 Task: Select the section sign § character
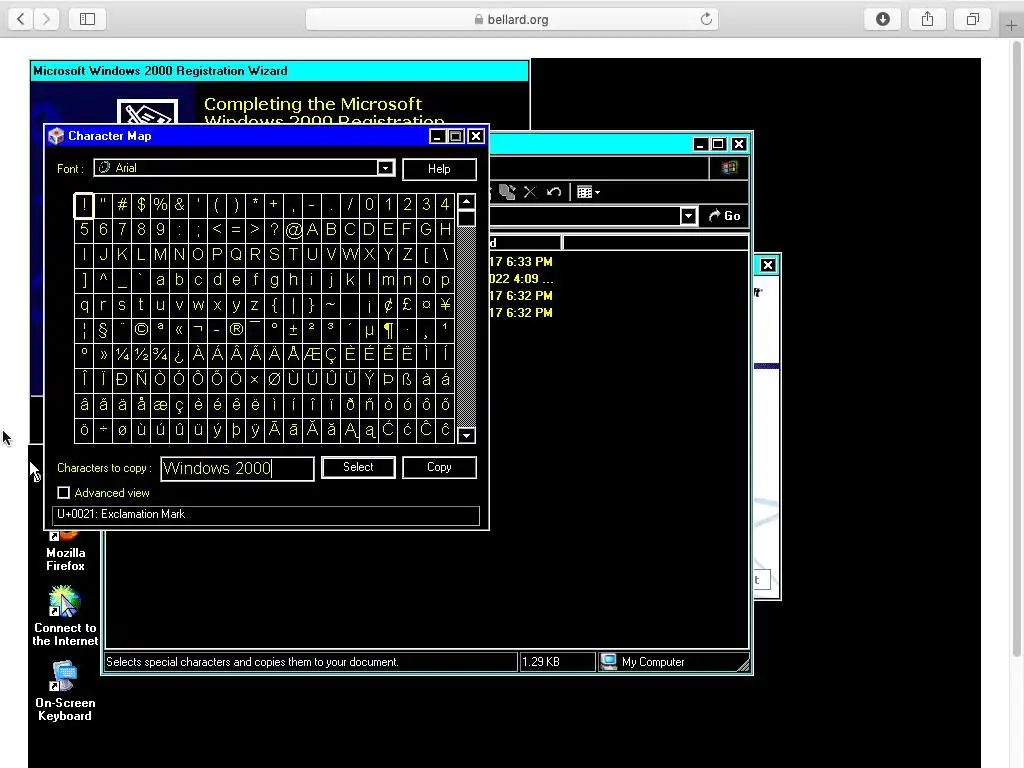point(103,330)
